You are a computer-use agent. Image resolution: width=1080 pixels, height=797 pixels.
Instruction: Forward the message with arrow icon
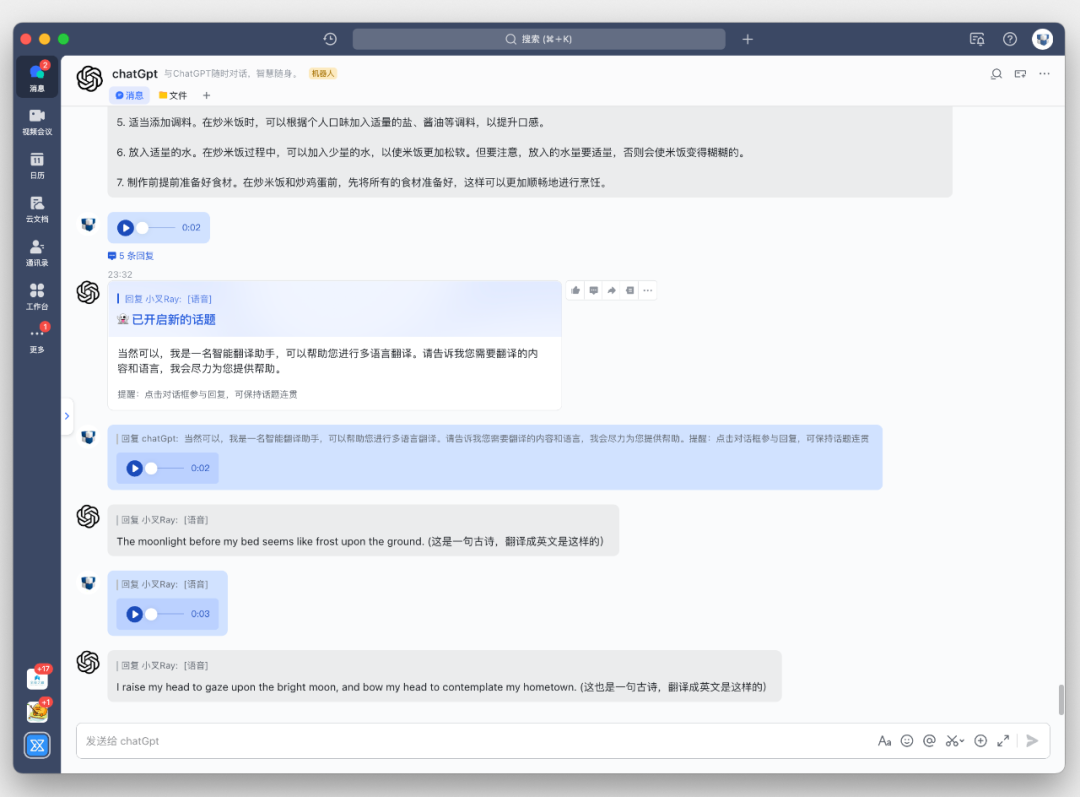tap(612, 291)
